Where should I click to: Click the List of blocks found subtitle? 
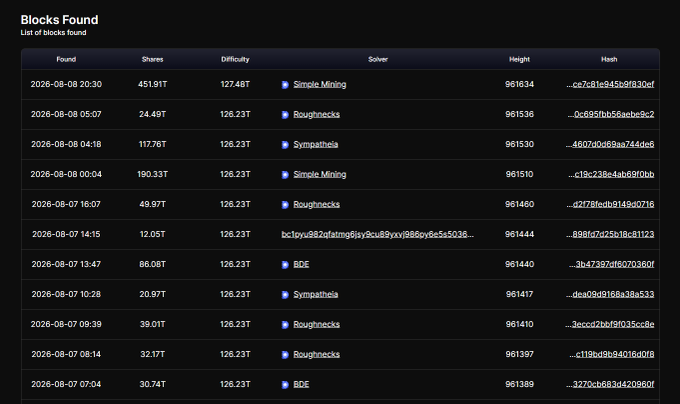[53, 33]
